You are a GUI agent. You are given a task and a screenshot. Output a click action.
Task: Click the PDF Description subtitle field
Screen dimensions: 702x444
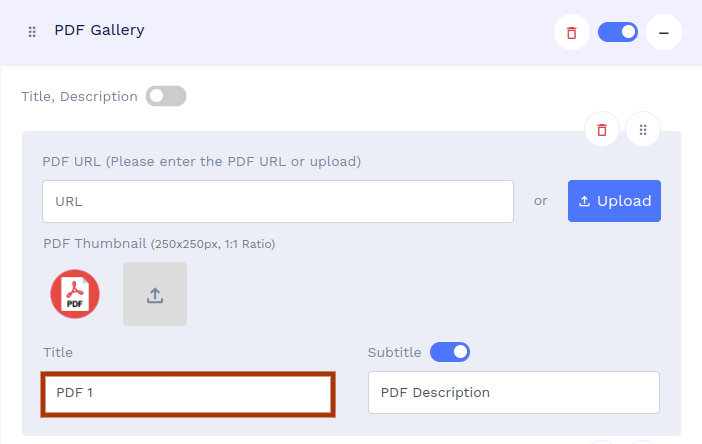point(514,392)
